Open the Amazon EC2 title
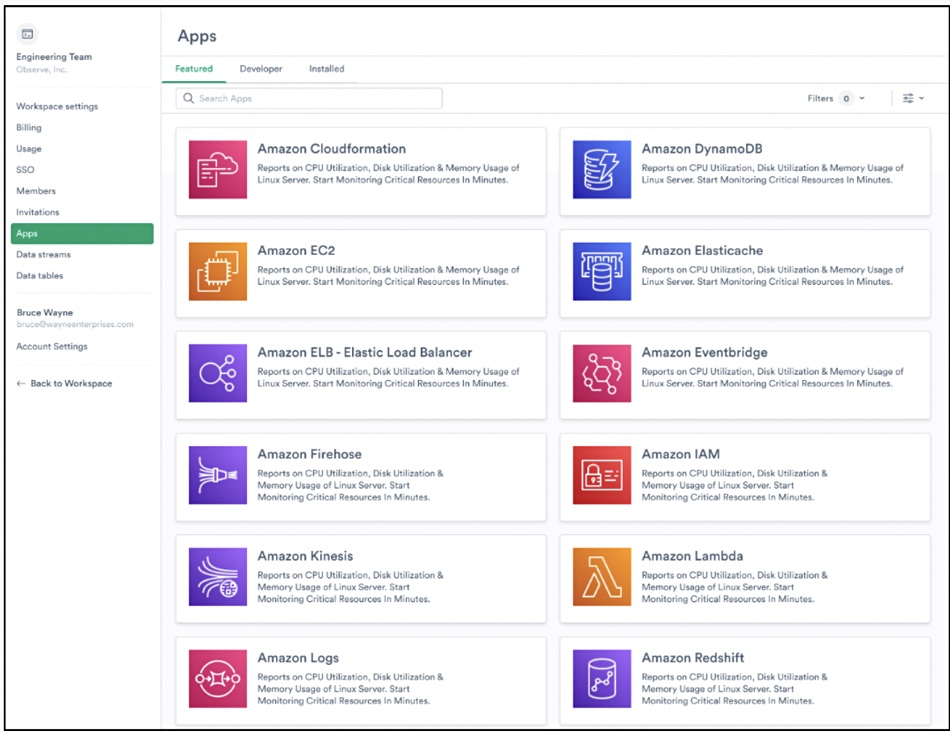 click(296, 251)
